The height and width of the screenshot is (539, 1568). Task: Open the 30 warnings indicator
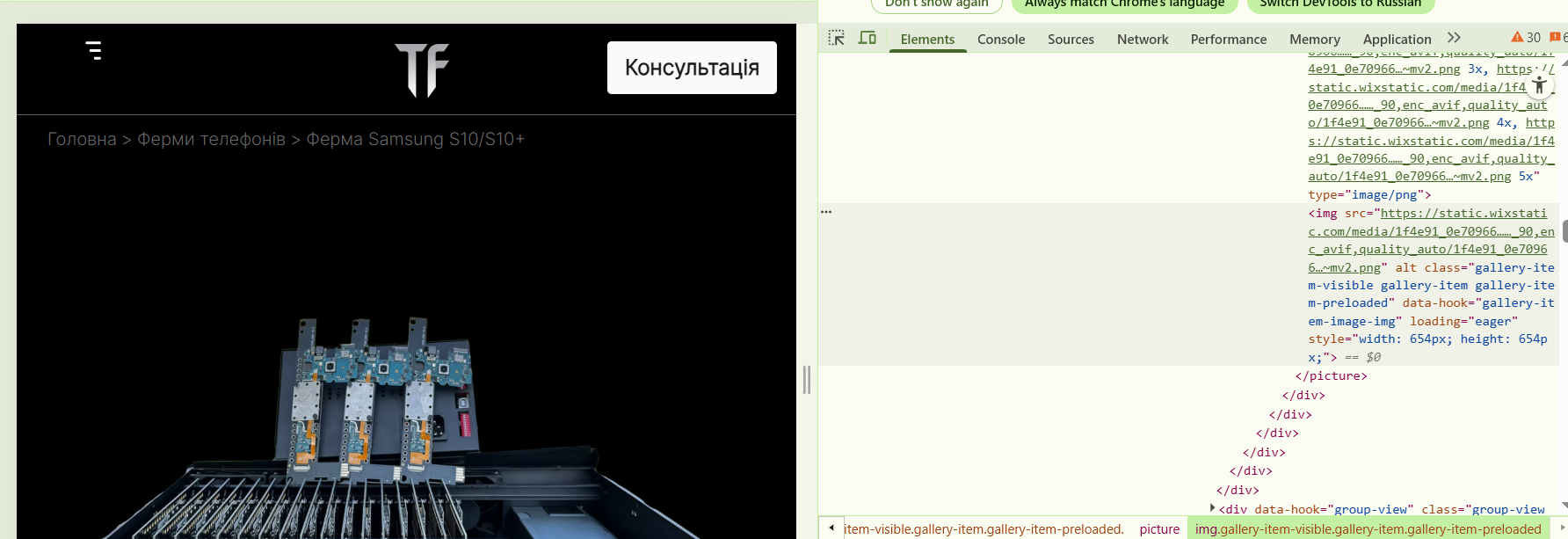[1526, 37]
